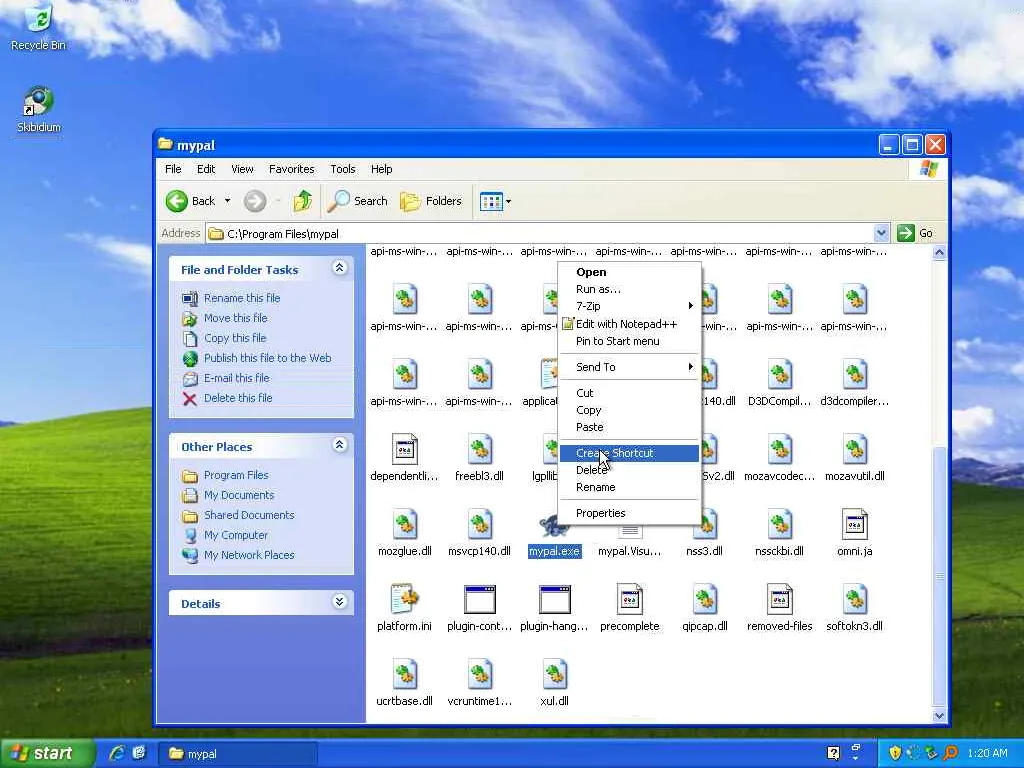Screen dimensions: 1024x768
Task: Toggle the Folders pane button
Action: coord(431,201)
